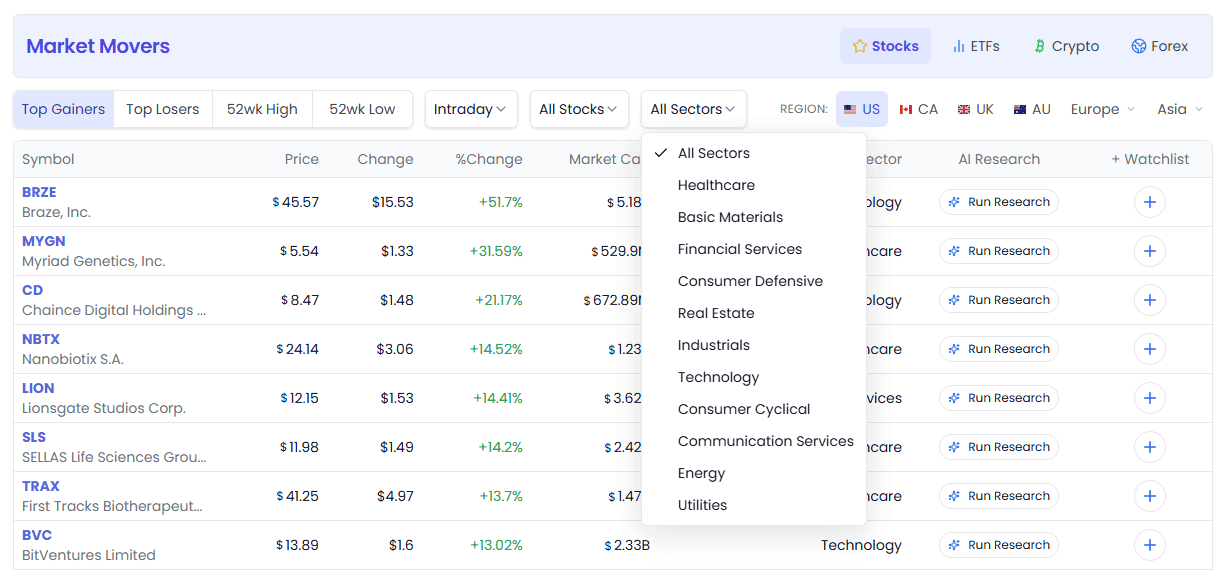Run Research for NBTX
Viewport: 1227px width, 570px height.
point(998,349)
